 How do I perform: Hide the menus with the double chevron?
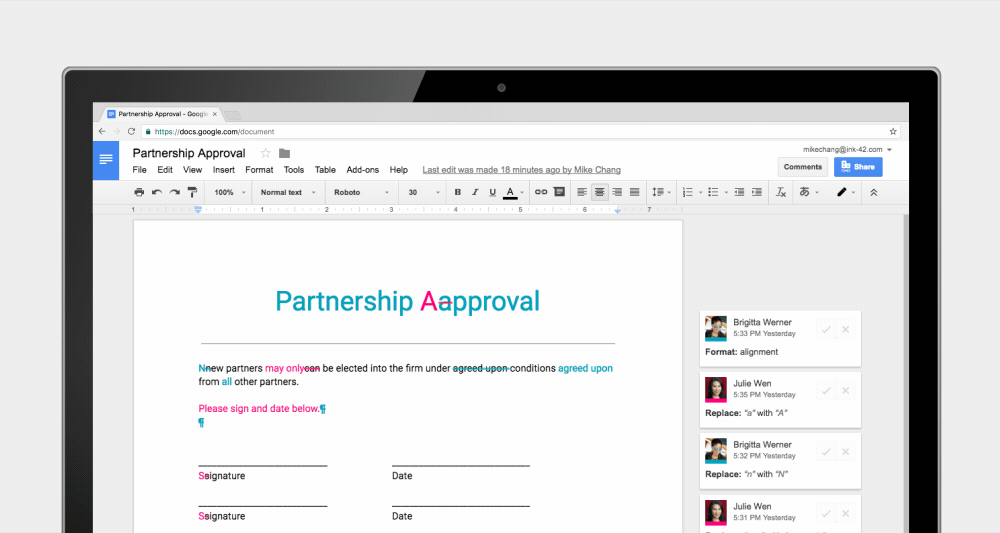pos(874,192)
